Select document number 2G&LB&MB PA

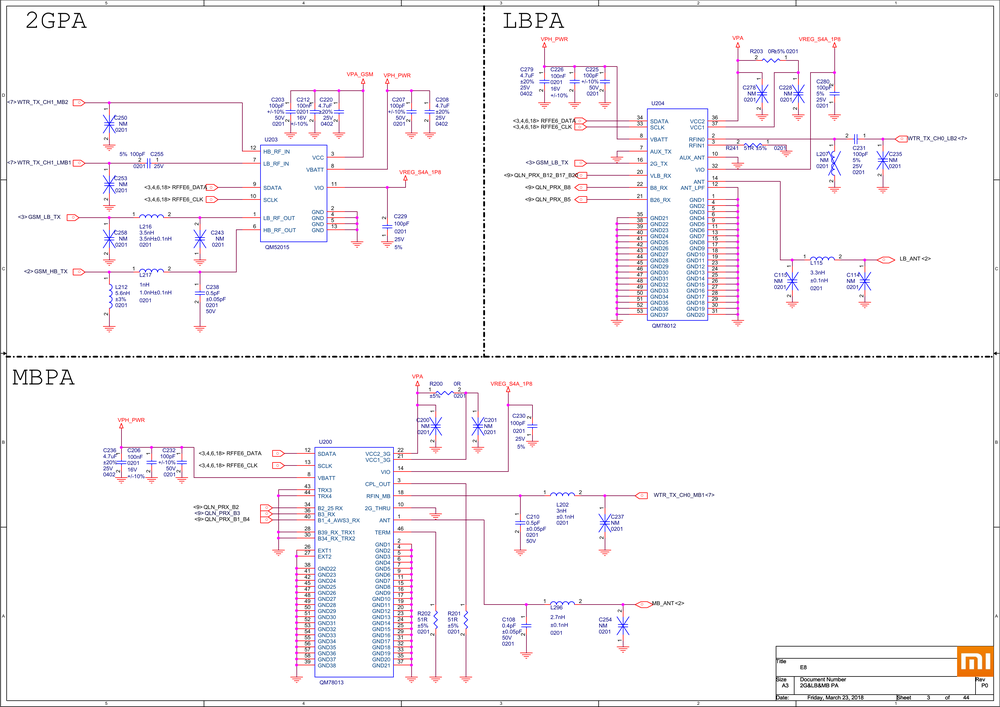(x=819, y=685)
